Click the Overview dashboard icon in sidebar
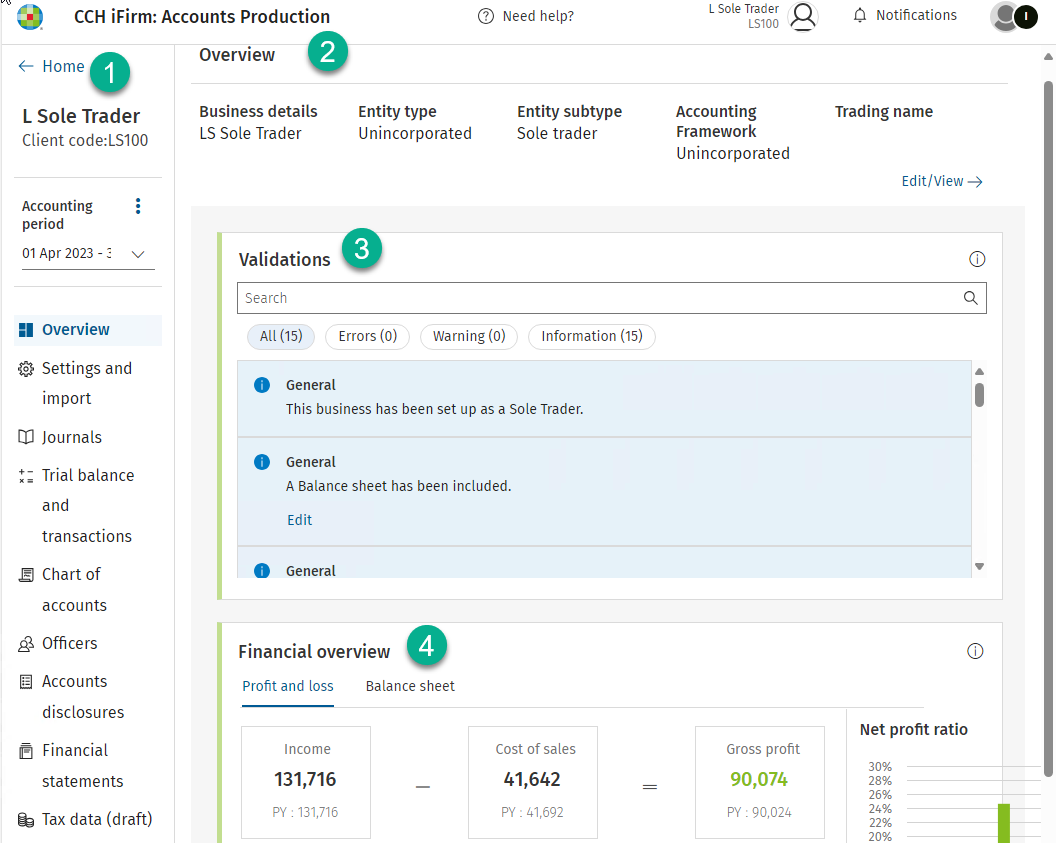1056x843 pixels. click(x=26, y=330)
